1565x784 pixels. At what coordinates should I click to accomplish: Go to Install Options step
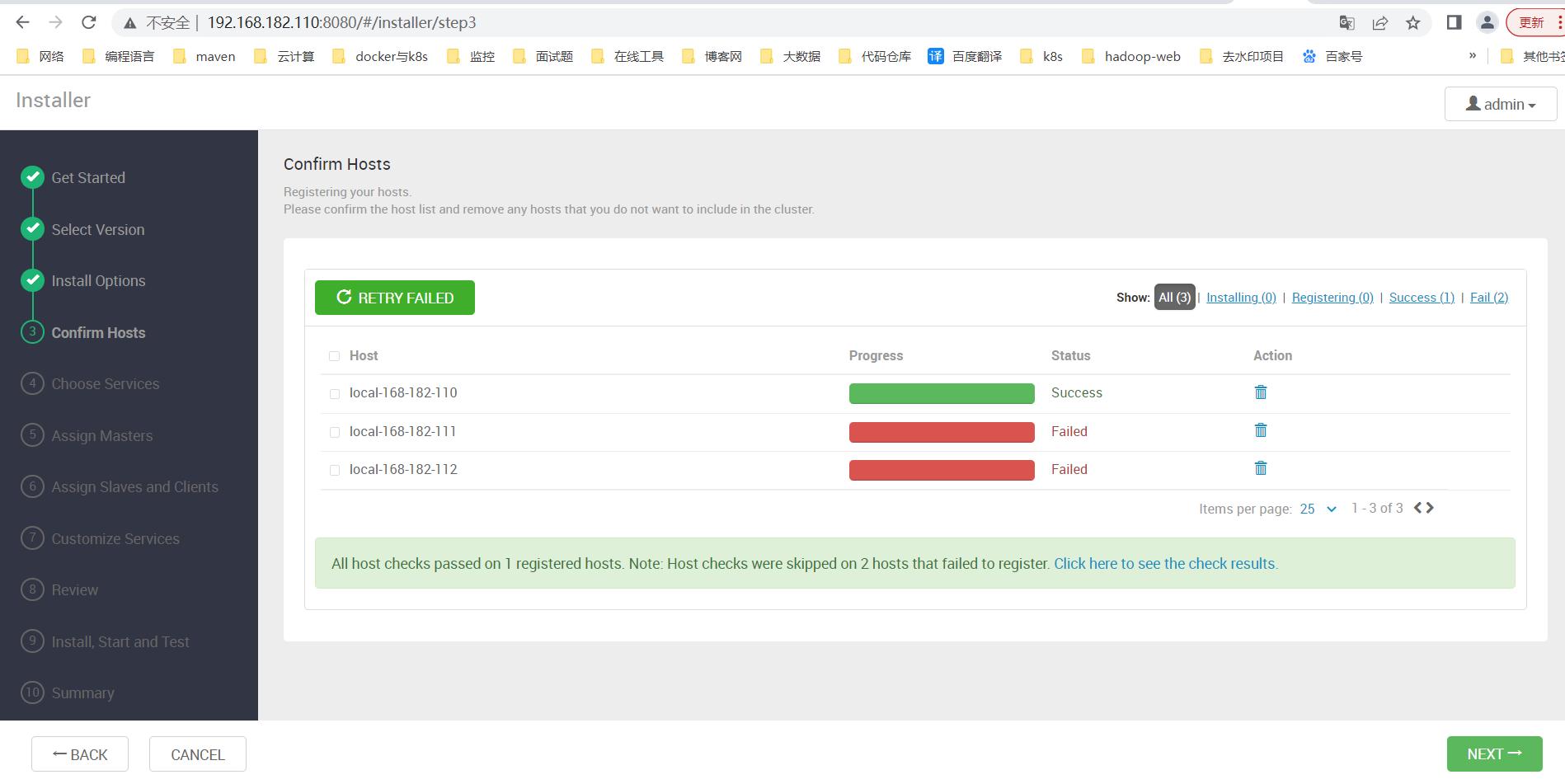[98, 280]
